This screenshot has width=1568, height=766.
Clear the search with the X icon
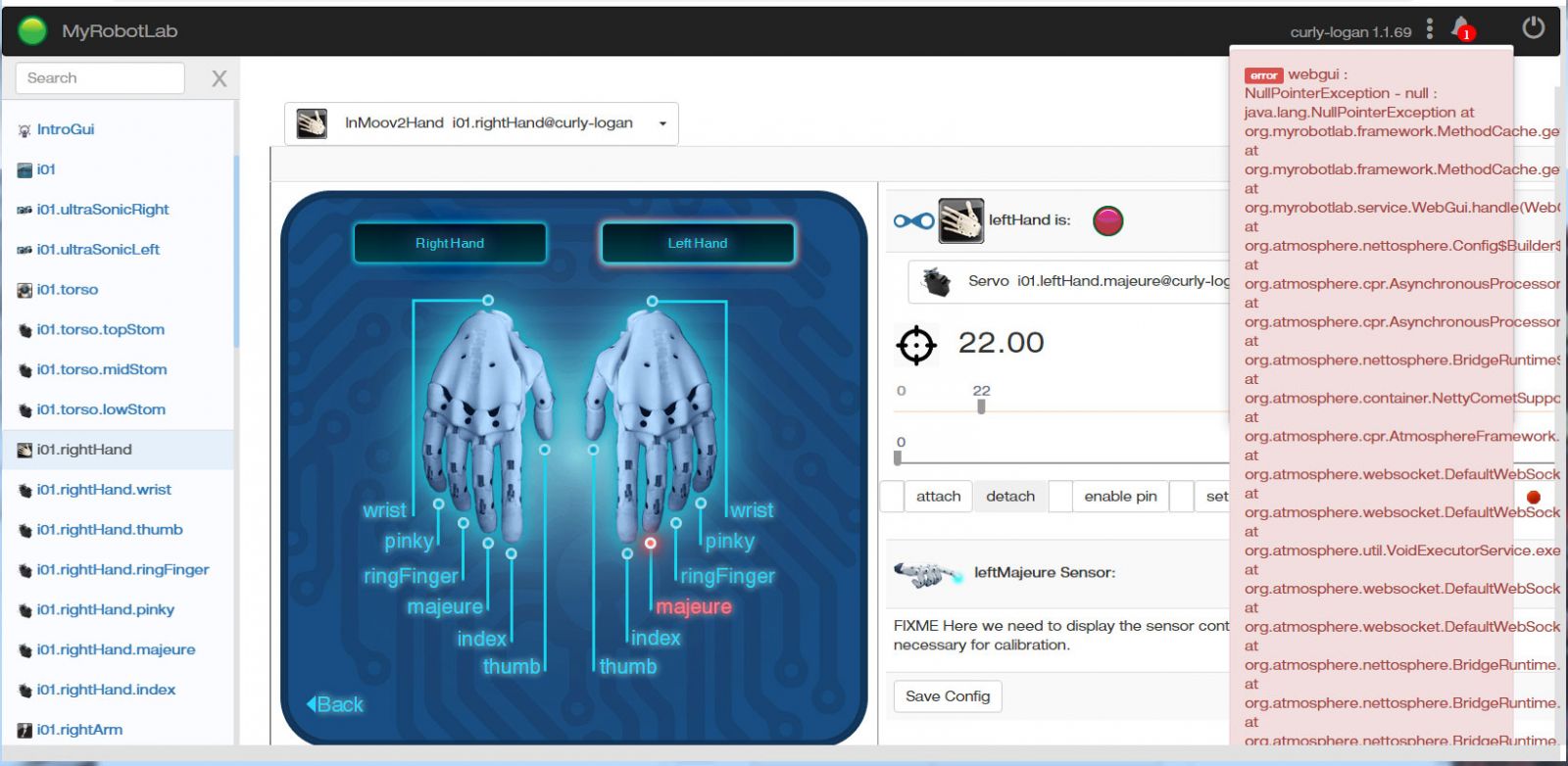pos(220,78)
